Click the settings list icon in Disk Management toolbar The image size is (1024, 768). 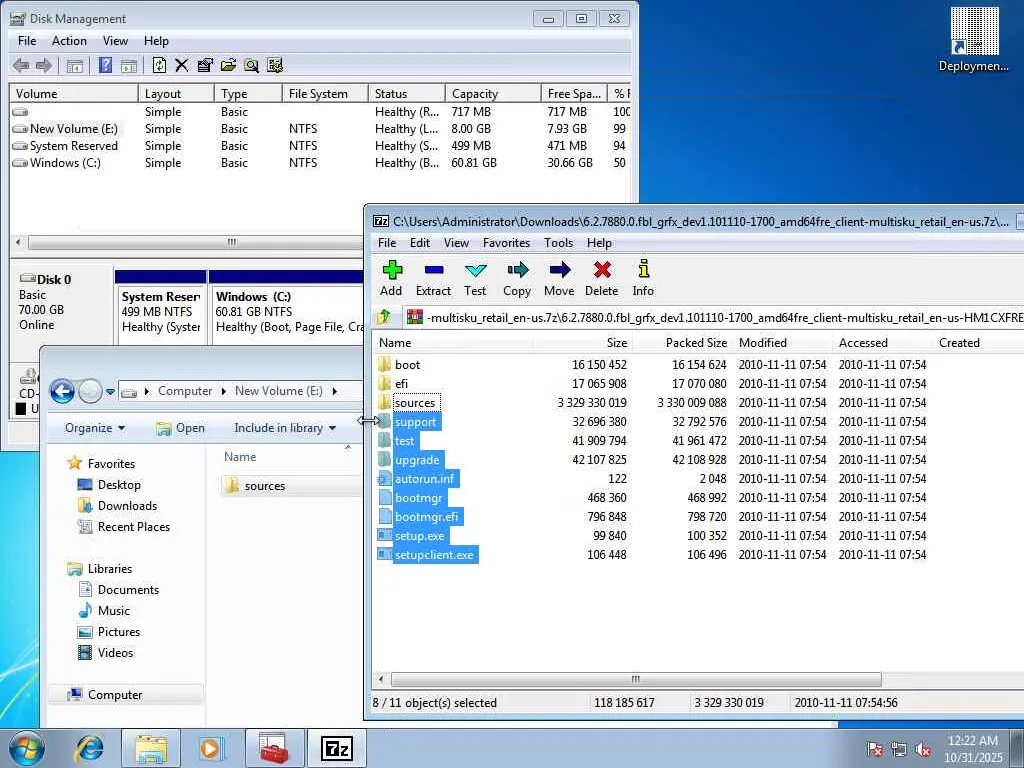pyautogui.click(x=275, y=65)
